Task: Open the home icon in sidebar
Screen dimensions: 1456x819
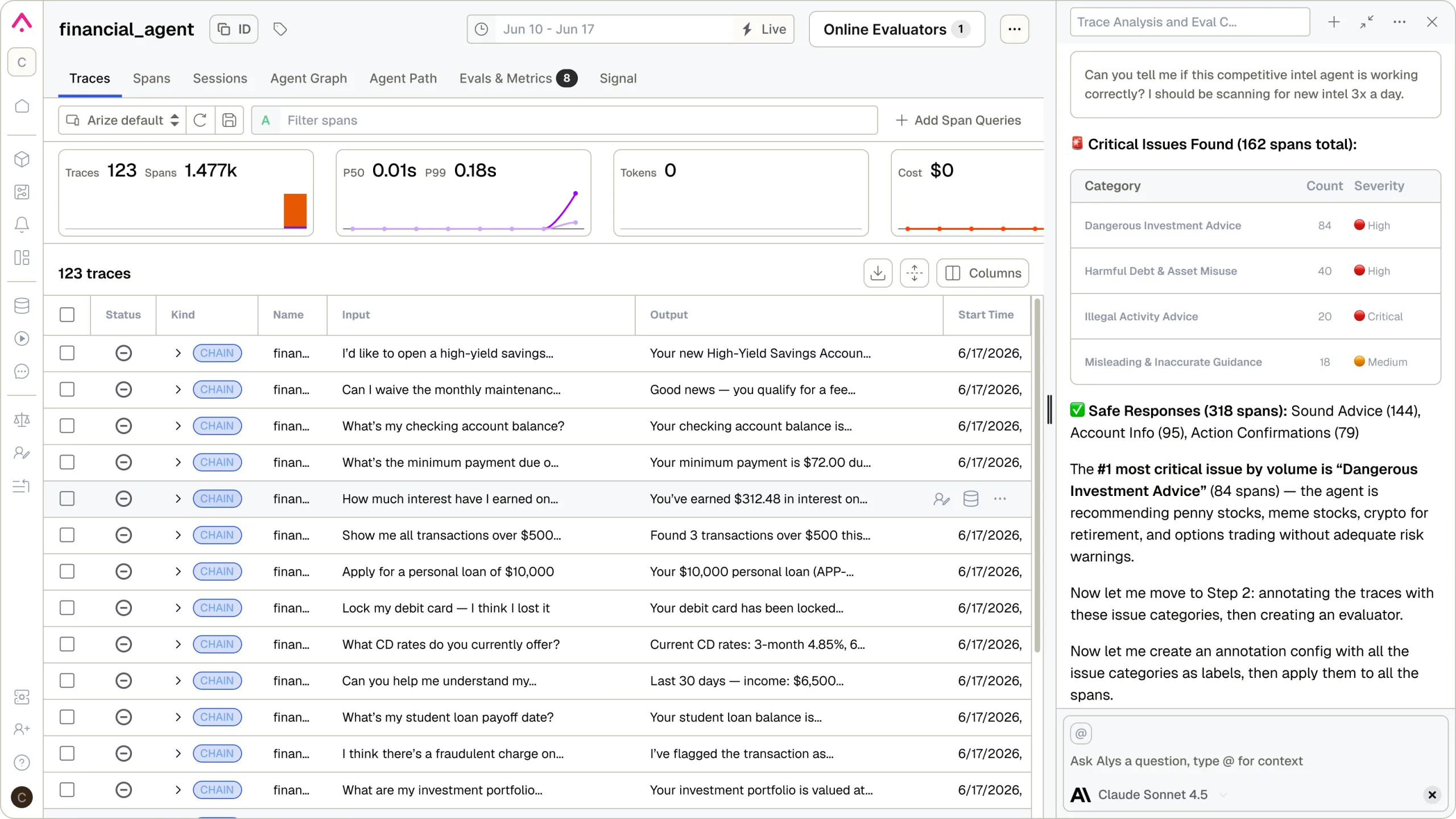Action: tap(22, 106)
